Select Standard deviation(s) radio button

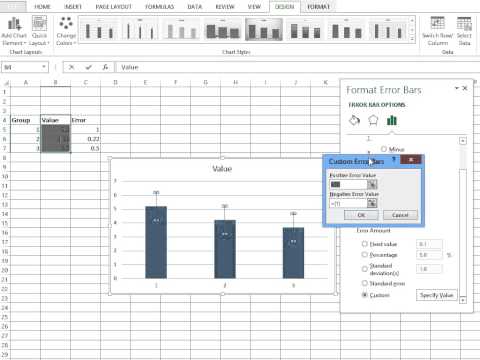click(365, 269)
